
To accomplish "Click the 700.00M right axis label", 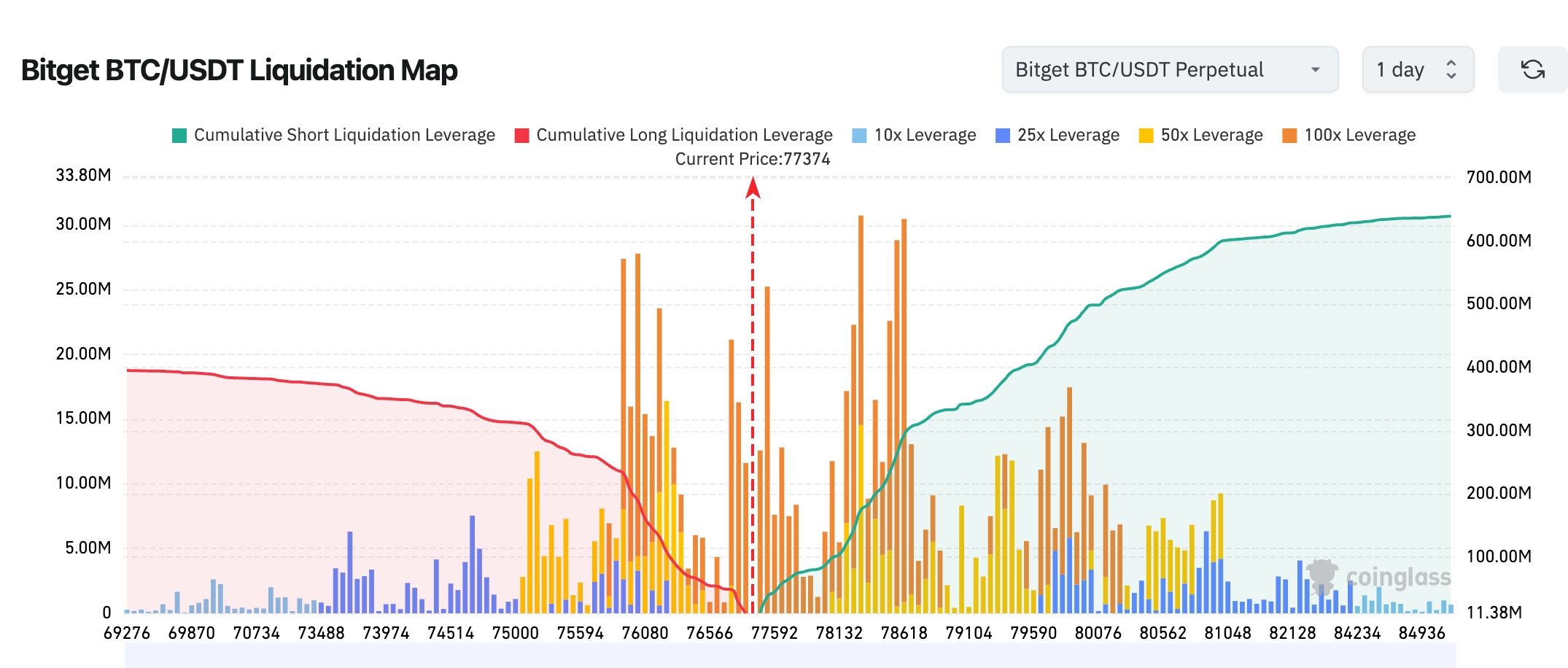I will pyautogui.click(x=1499, y=177).
